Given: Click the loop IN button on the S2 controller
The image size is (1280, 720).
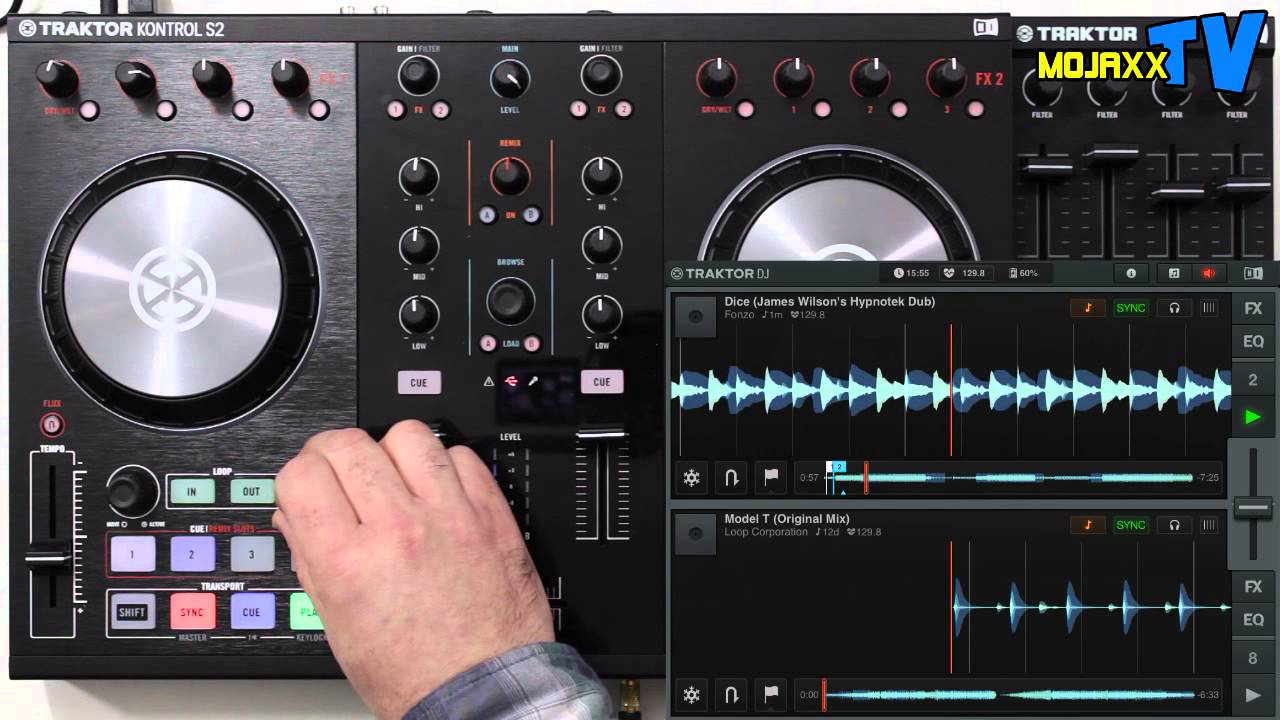Looking at the screenshot, I should tap(191, 491).
